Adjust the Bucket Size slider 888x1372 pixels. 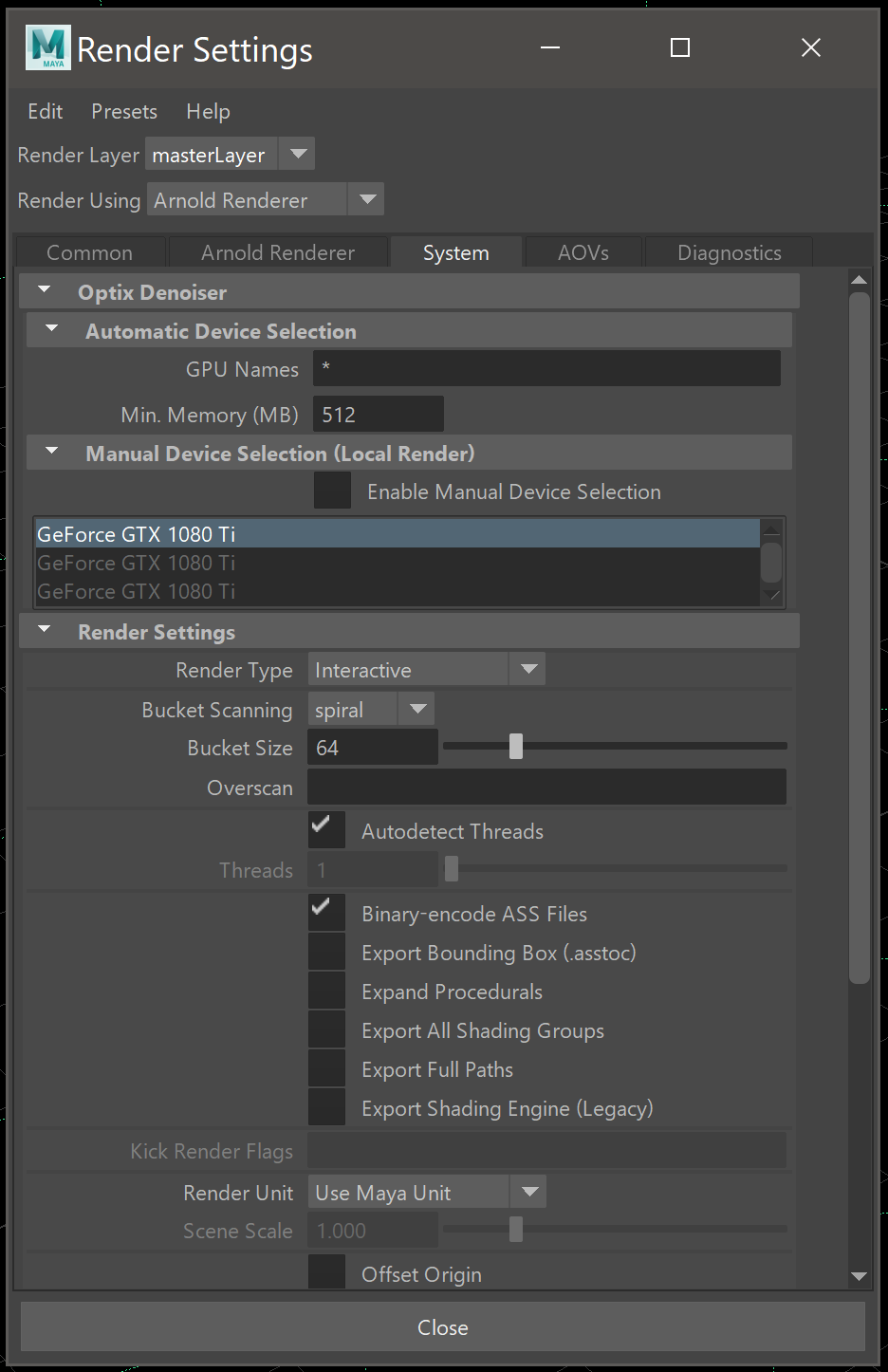pos(515,747)
